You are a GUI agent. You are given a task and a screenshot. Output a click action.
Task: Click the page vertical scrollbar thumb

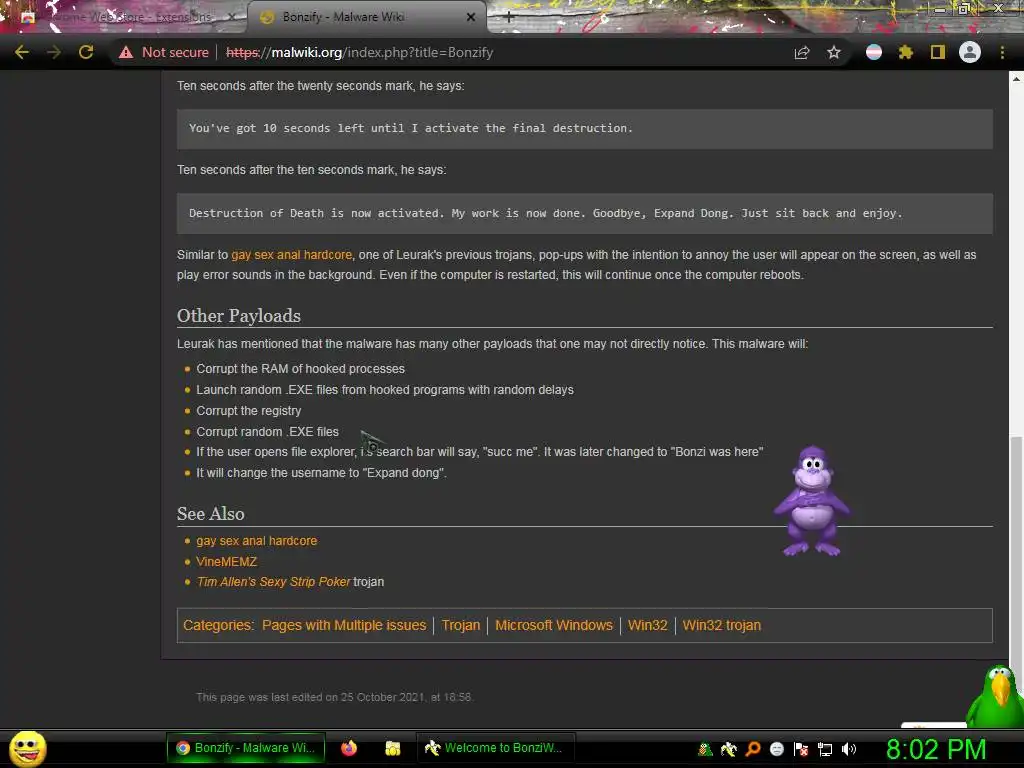point(1016,562)
